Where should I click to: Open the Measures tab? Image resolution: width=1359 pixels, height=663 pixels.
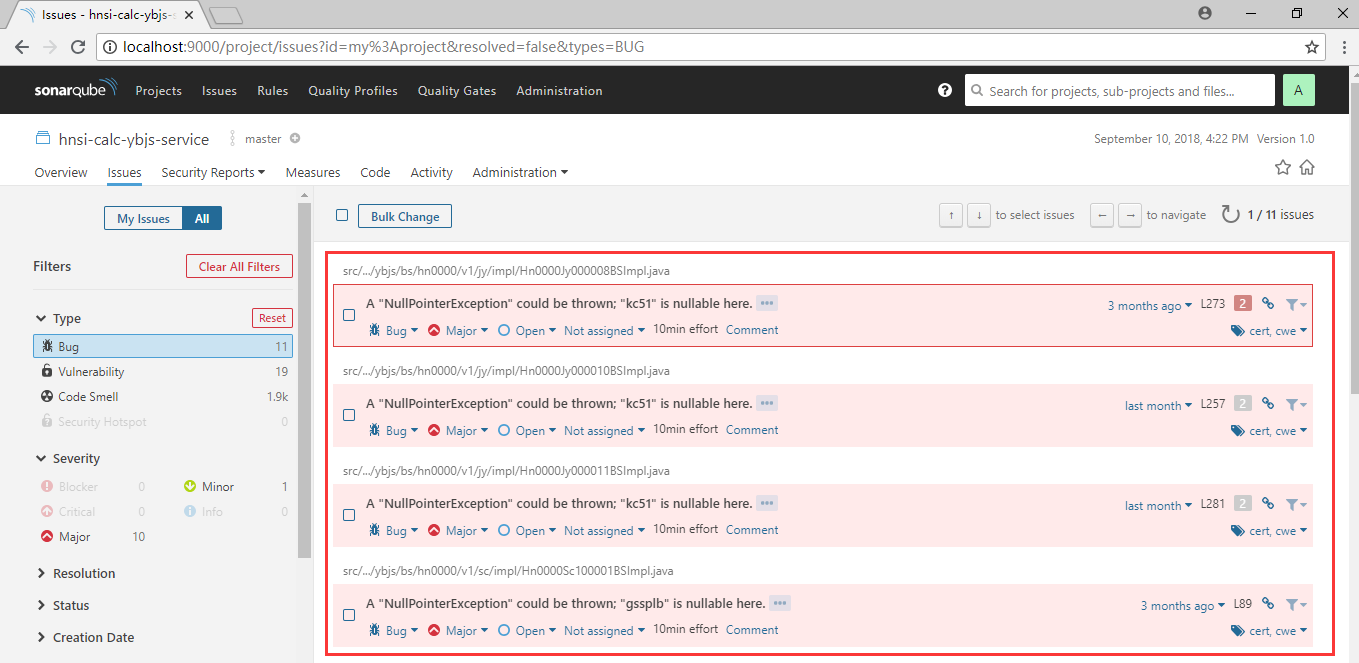[313, 172]
